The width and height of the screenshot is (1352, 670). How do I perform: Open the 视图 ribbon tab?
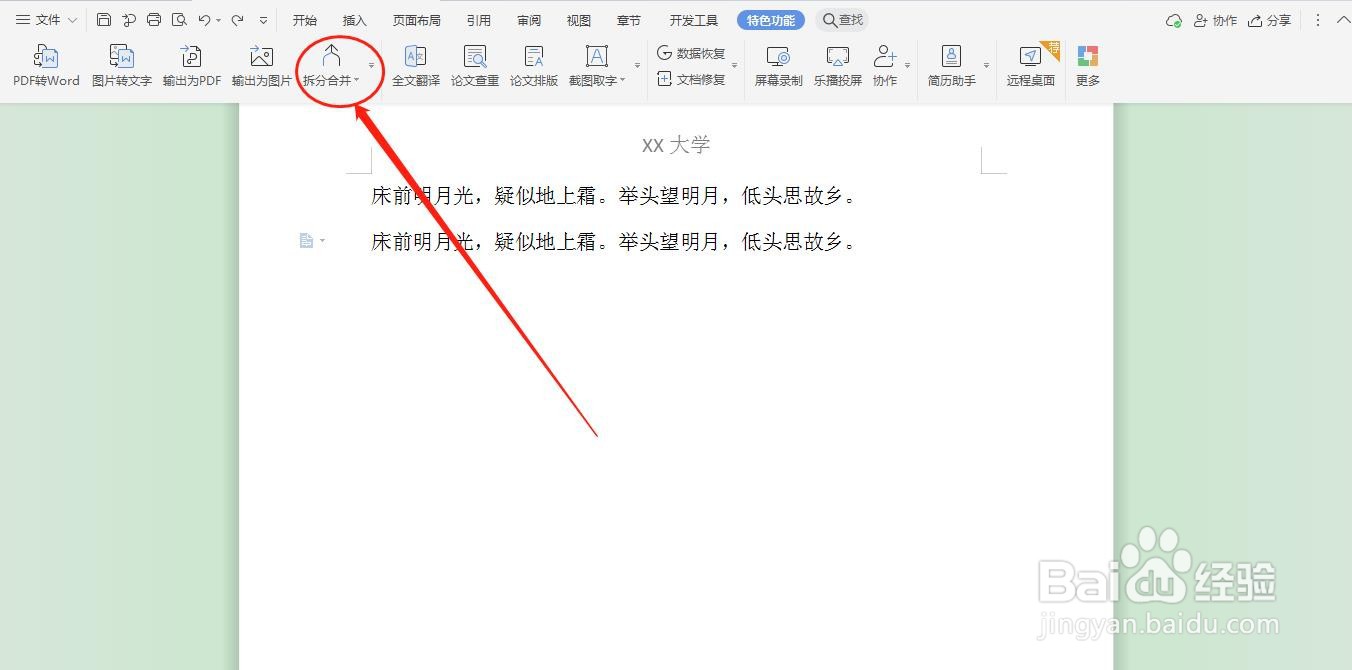point(578,19)
